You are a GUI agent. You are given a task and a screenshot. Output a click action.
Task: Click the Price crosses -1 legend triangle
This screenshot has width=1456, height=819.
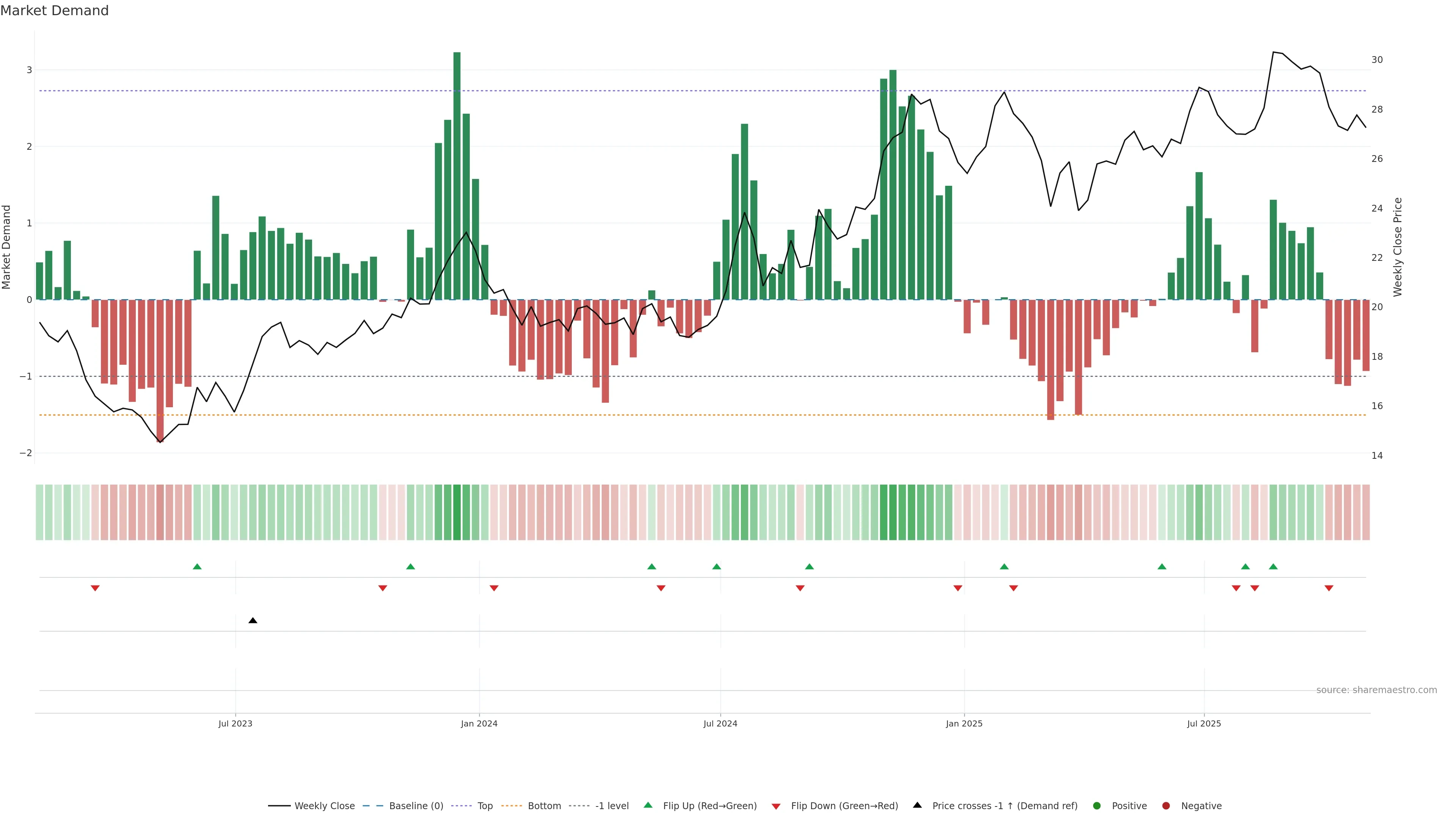(917, 805)
